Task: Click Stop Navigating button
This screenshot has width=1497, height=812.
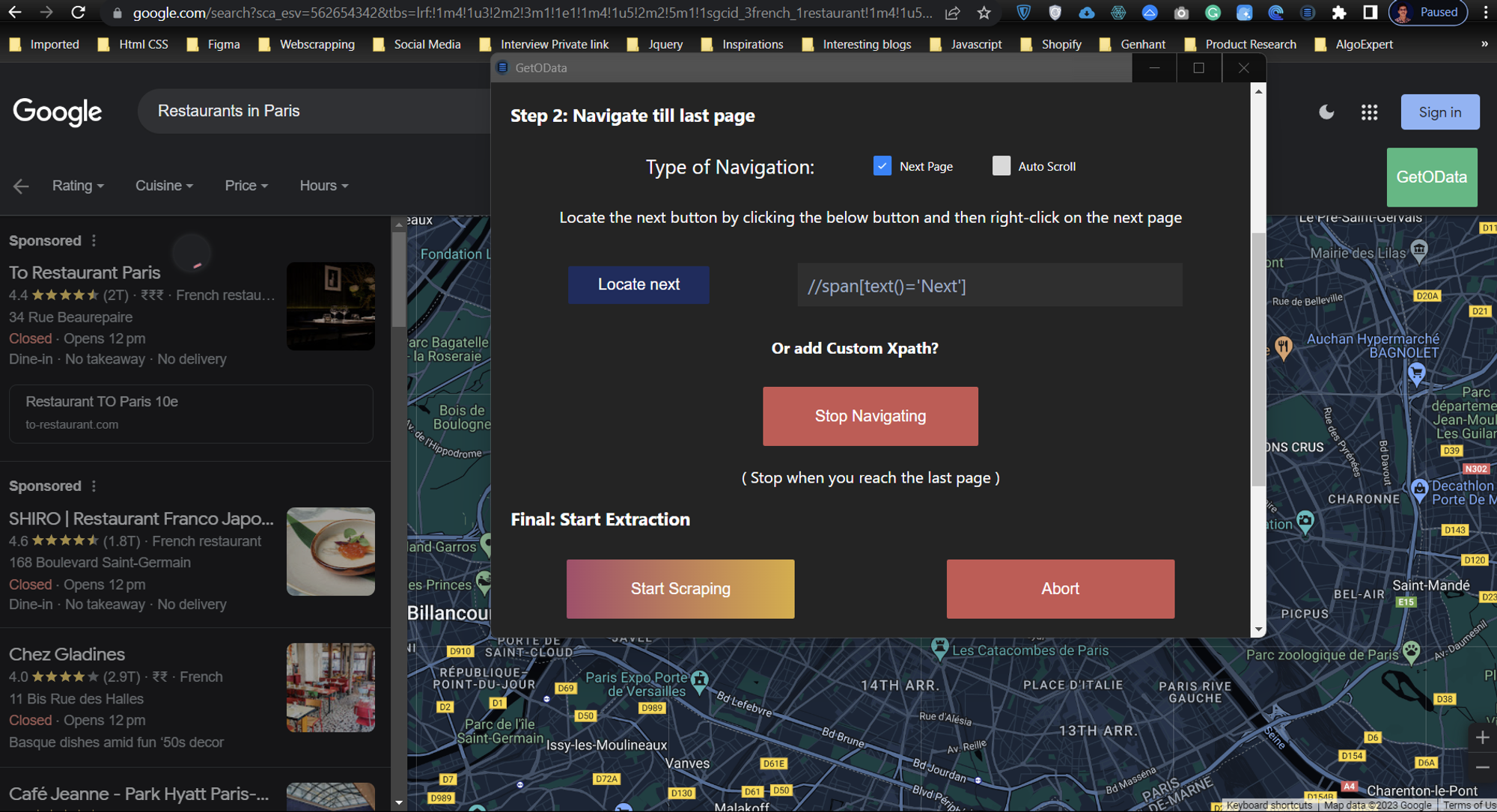Action: coord(871,416)
